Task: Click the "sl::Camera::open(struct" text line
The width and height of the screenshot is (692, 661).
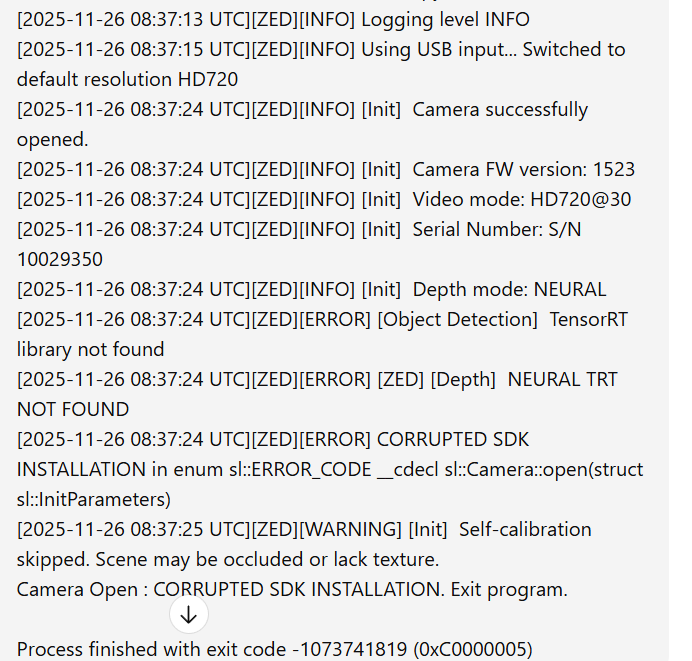Action: [x=330, y=469]
